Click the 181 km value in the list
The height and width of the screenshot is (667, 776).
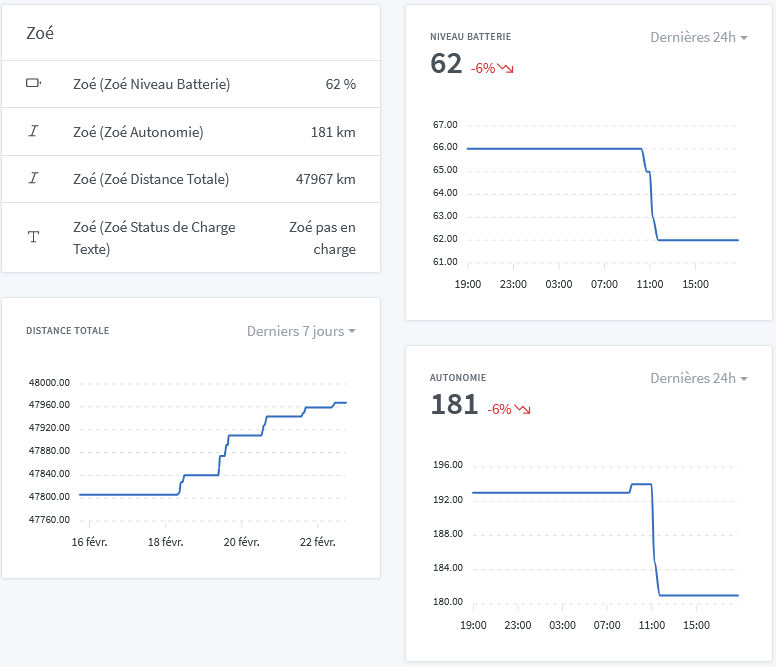pyautogui.click(x=333, y=132)
